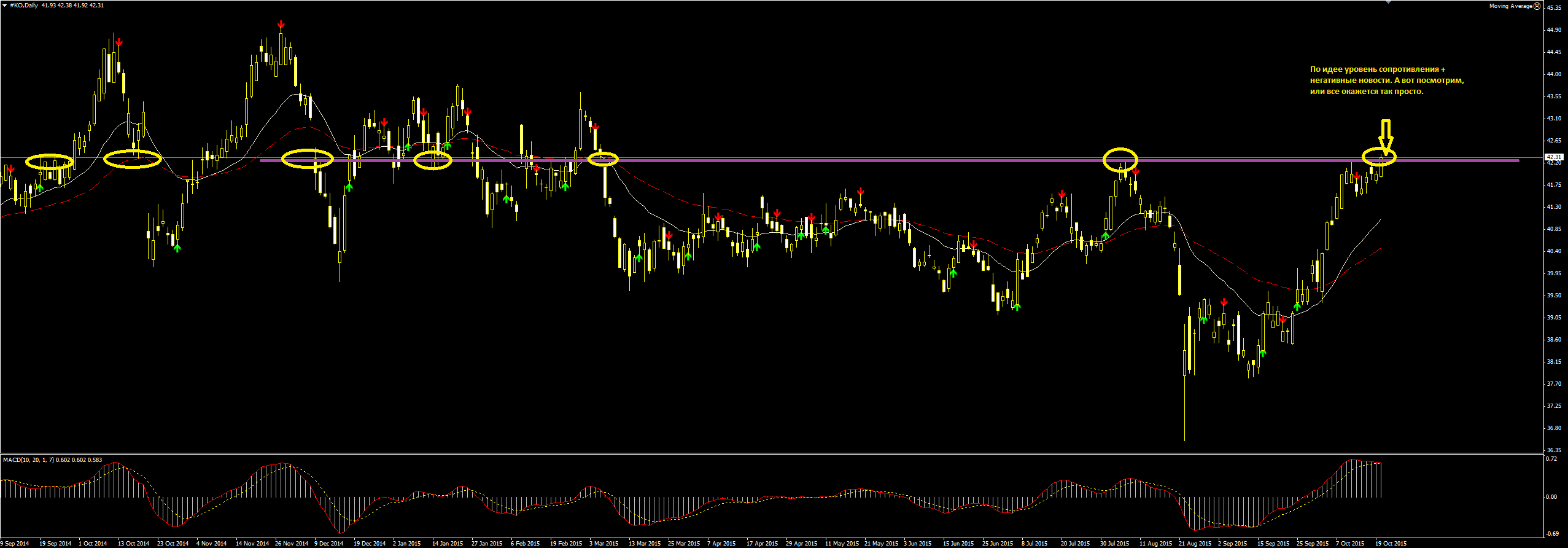Click the 44.00 price scale label
Screen dimensions: 1568x548
coord(1554,74)
